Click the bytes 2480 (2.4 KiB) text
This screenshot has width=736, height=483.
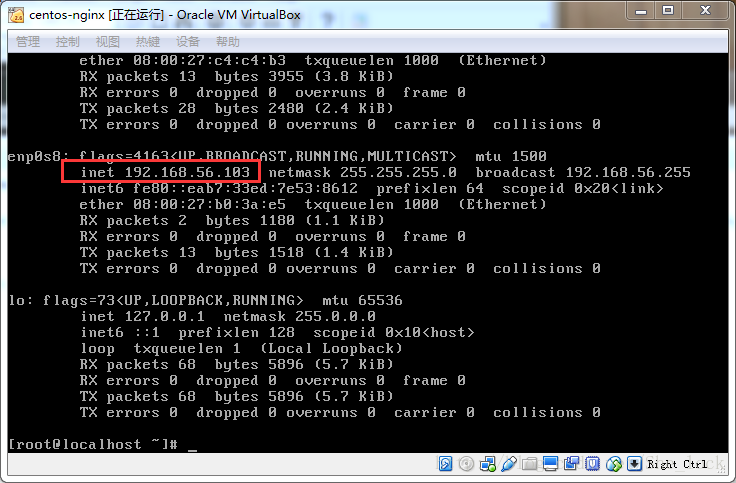304,108
